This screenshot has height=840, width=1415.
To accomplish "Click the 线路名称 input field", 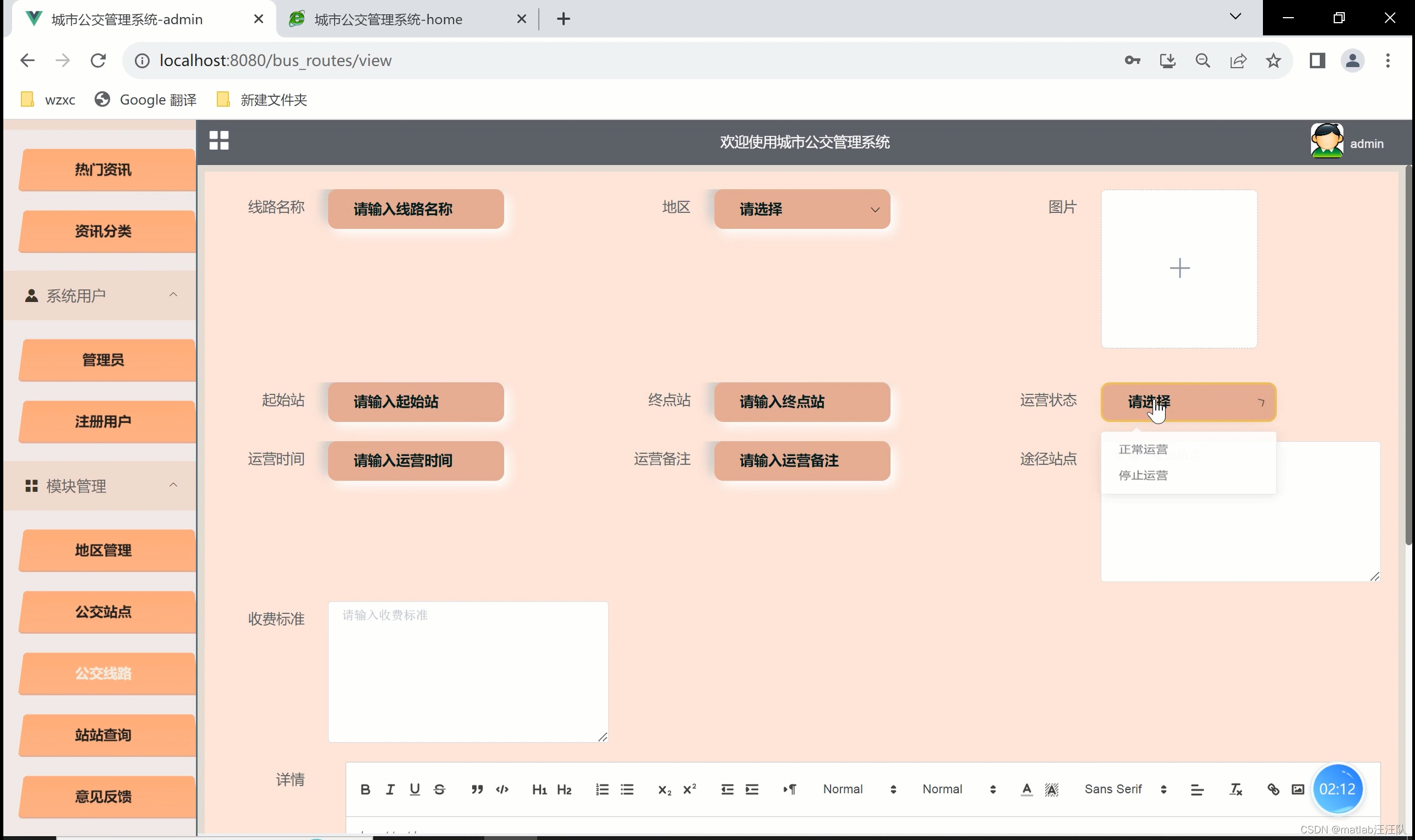I will (x=415, y=209).
